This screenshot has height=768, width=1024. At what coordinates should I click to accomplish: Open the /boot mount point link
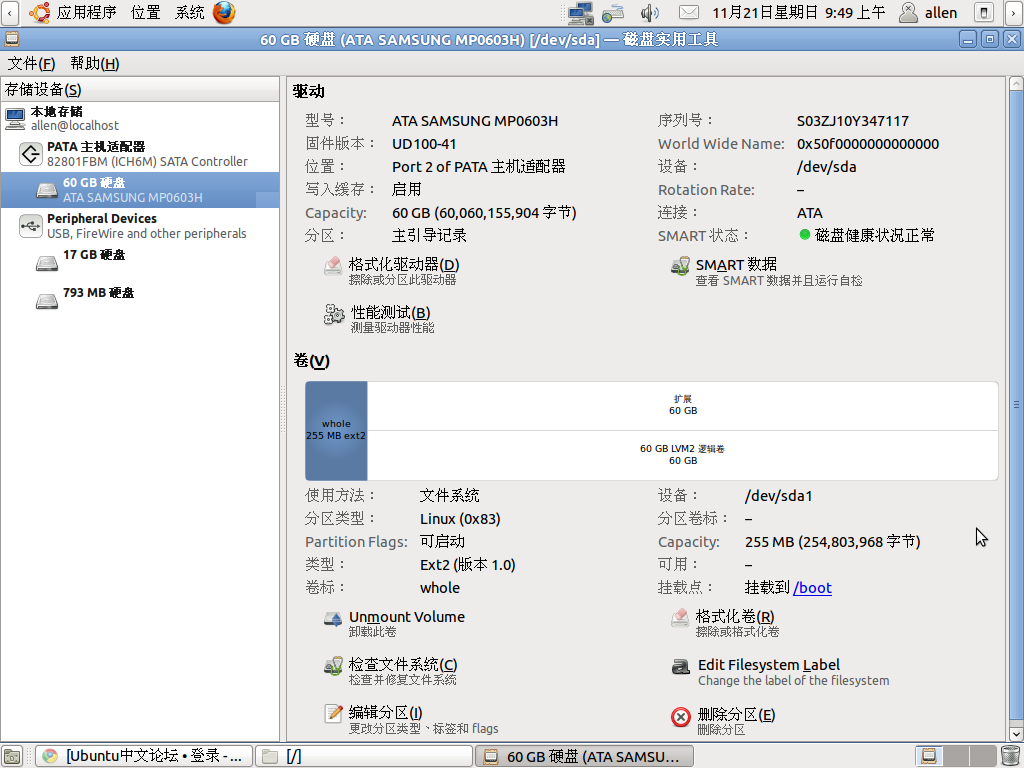click(x=812, y=588)
